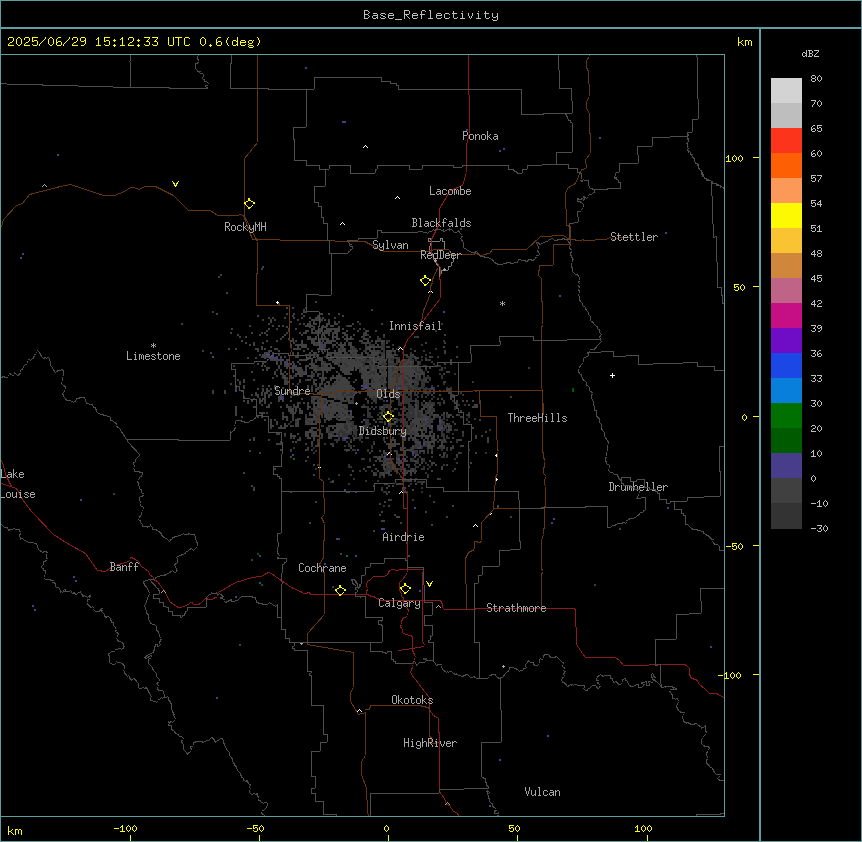The height and width of the screenshot is (842, 862).
Task: Click the yellow diamond marker above Calgary label
Action: (405, 589)
